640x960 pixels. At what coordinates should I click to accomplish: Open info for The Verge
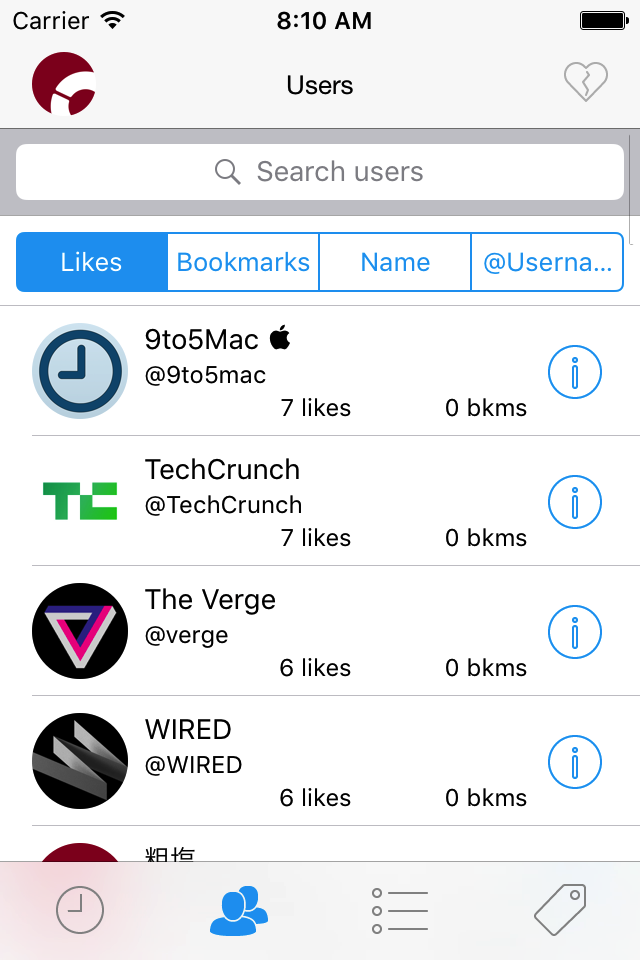(574, 632)
